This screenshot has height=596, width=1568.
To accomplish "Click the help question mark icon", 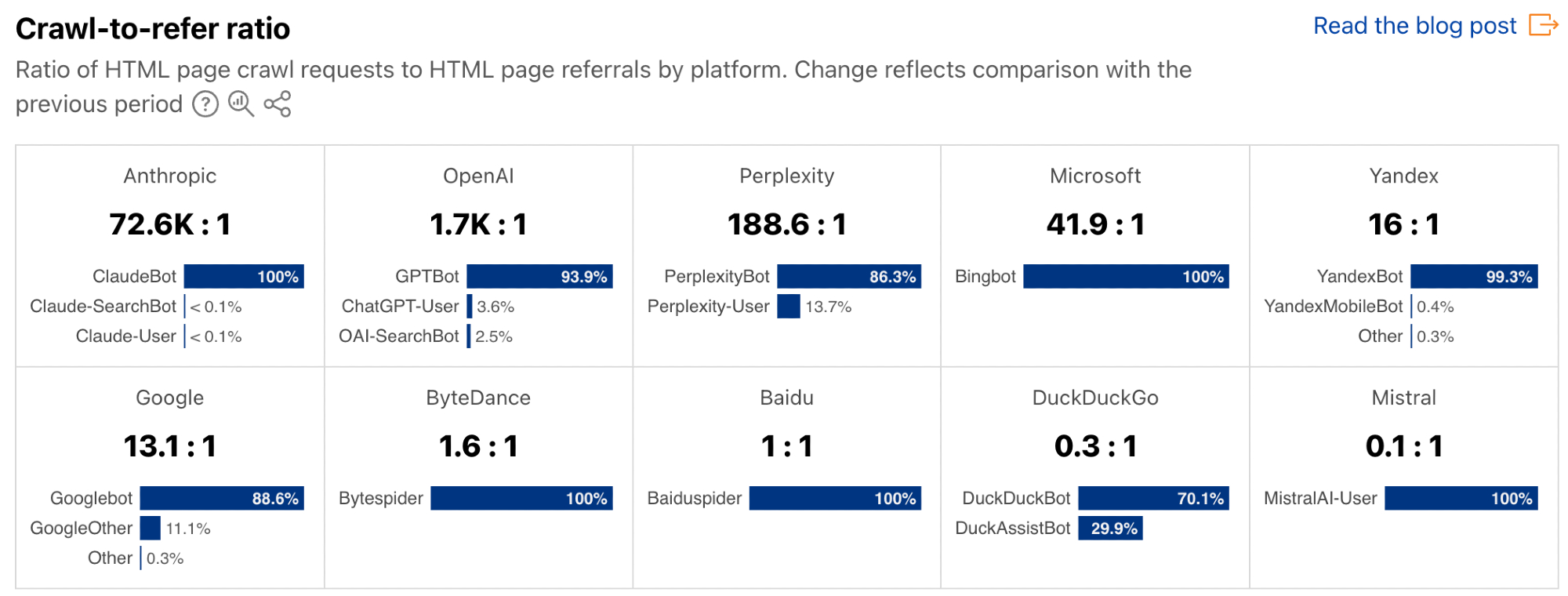I will (205, 104).
